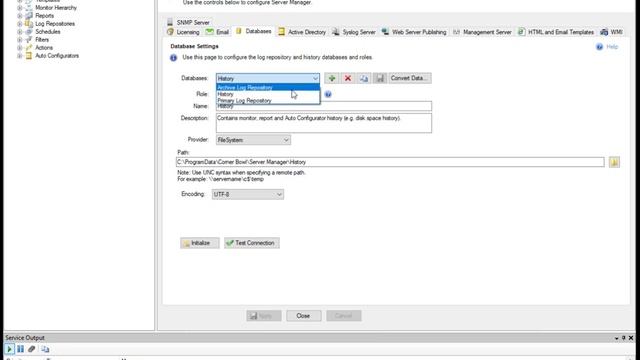This screenshot has height=360, width=640.
Task: Expand the Schedules node
Action: (x=19, y=31)
